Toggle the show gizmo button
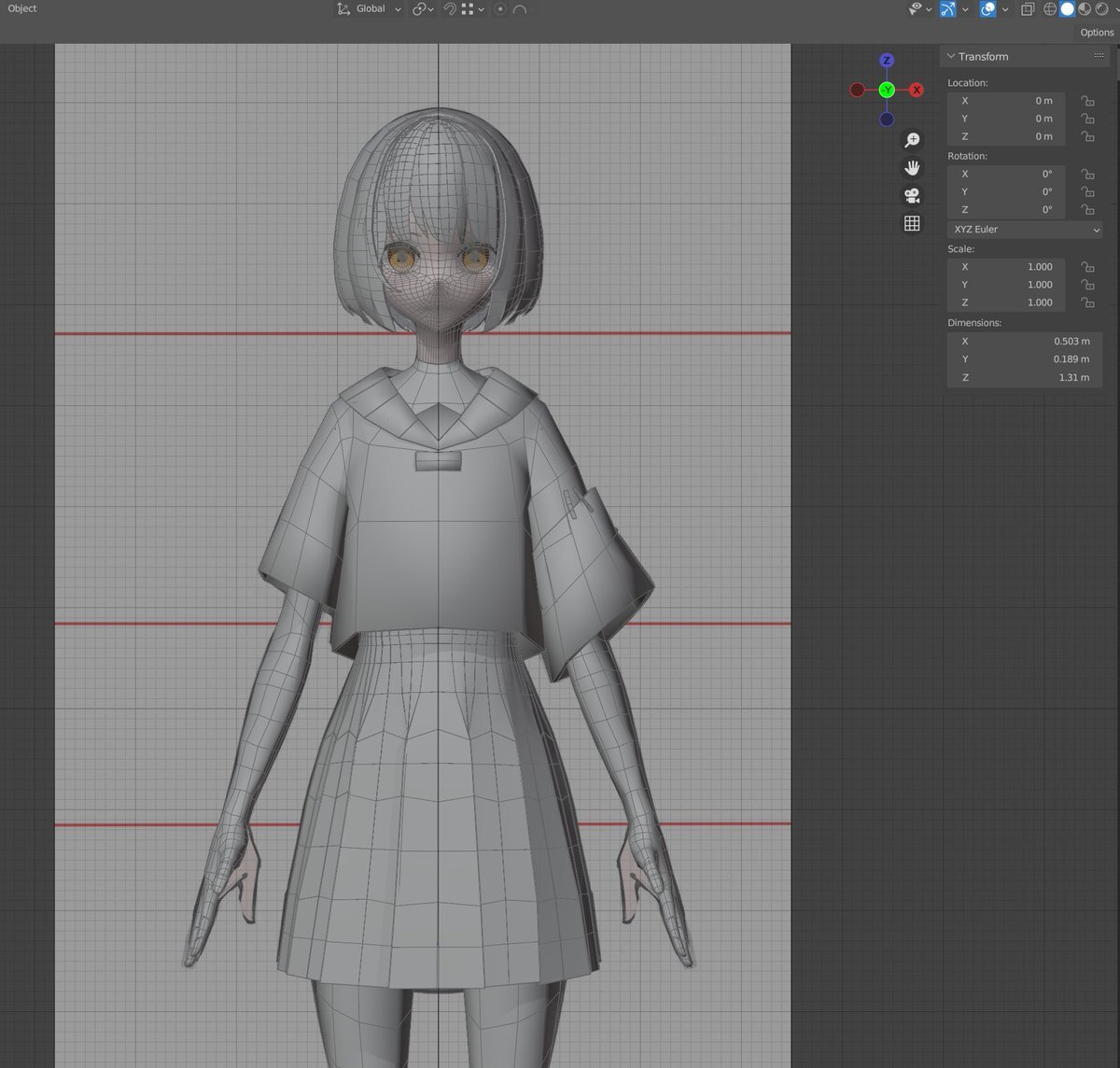Screen dimensions: 1120x1068 [x=947, y=9]
